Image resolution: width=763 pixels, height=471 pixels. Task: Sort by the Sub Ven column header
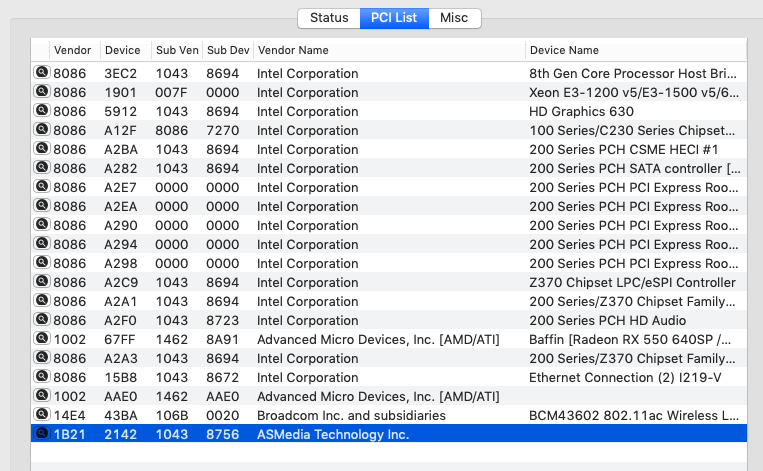point(177,50)
